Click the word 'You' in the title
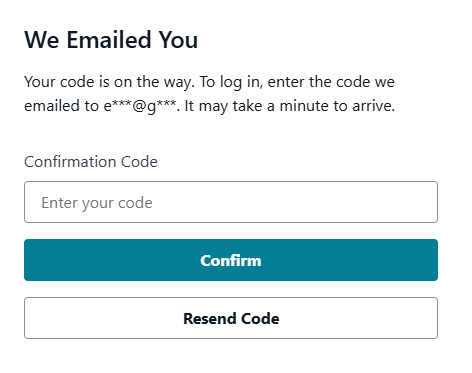472x373 pixels. click(178, 40)
